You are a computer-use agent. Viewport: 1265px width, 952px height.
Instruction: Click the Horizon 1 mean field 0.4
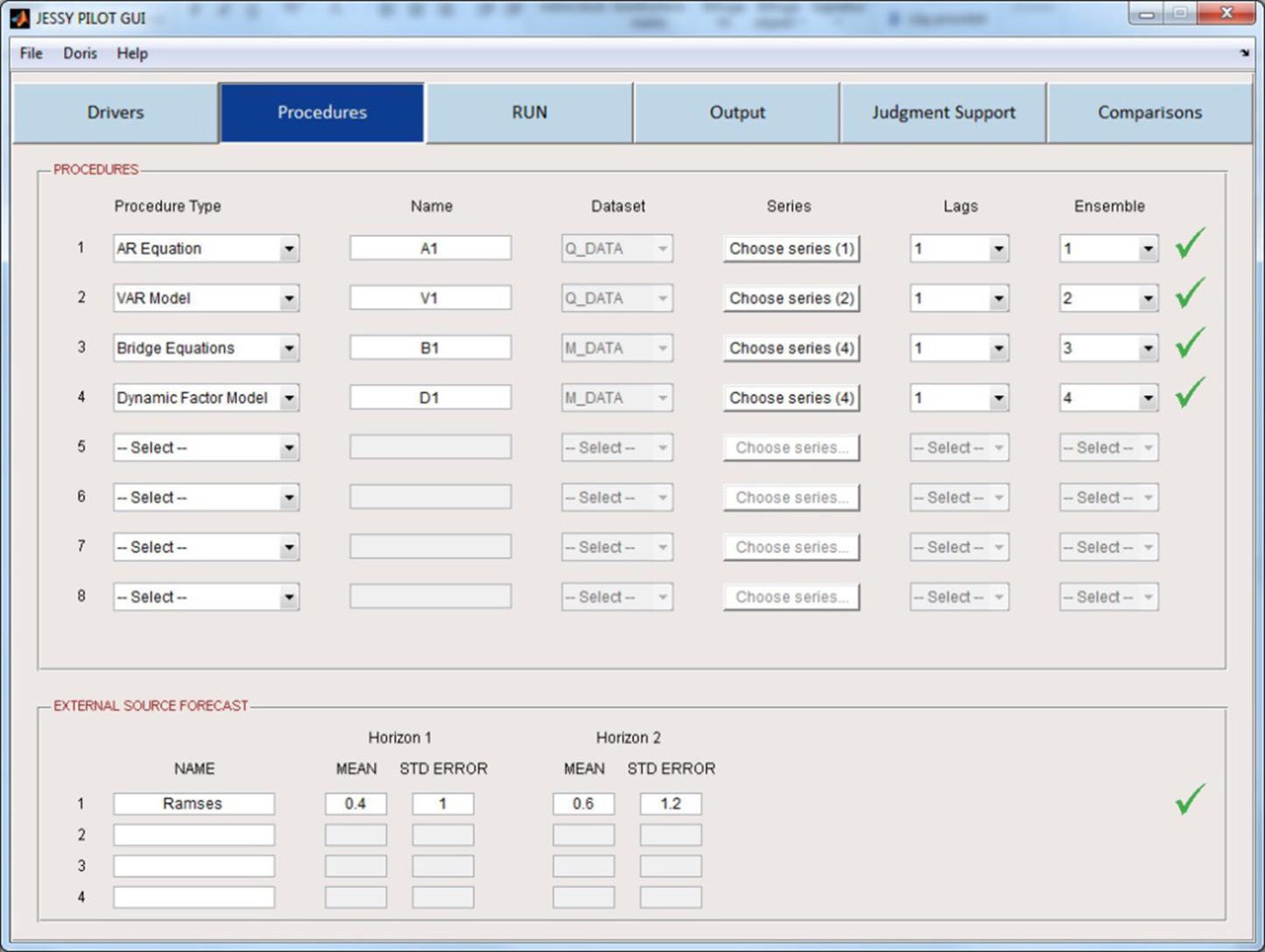pyautogui.click(x=355, y=803)
